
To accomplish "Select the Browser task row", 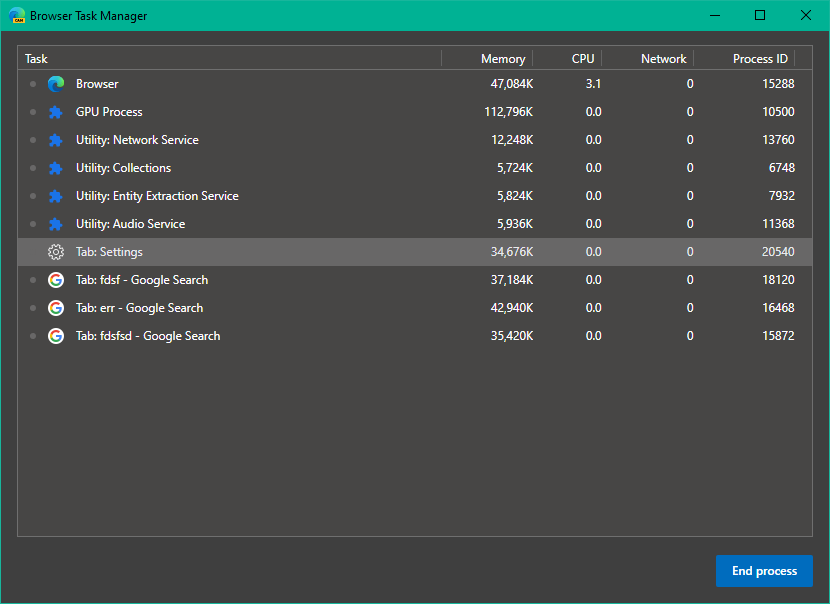I will pos(415,84).
